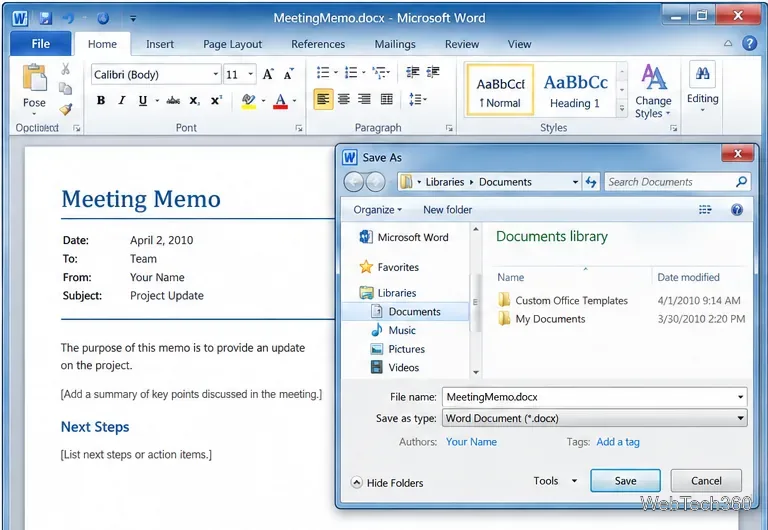Open the Custom Office Templates folder
Screen dimensions: 768x530
point(563,300)
